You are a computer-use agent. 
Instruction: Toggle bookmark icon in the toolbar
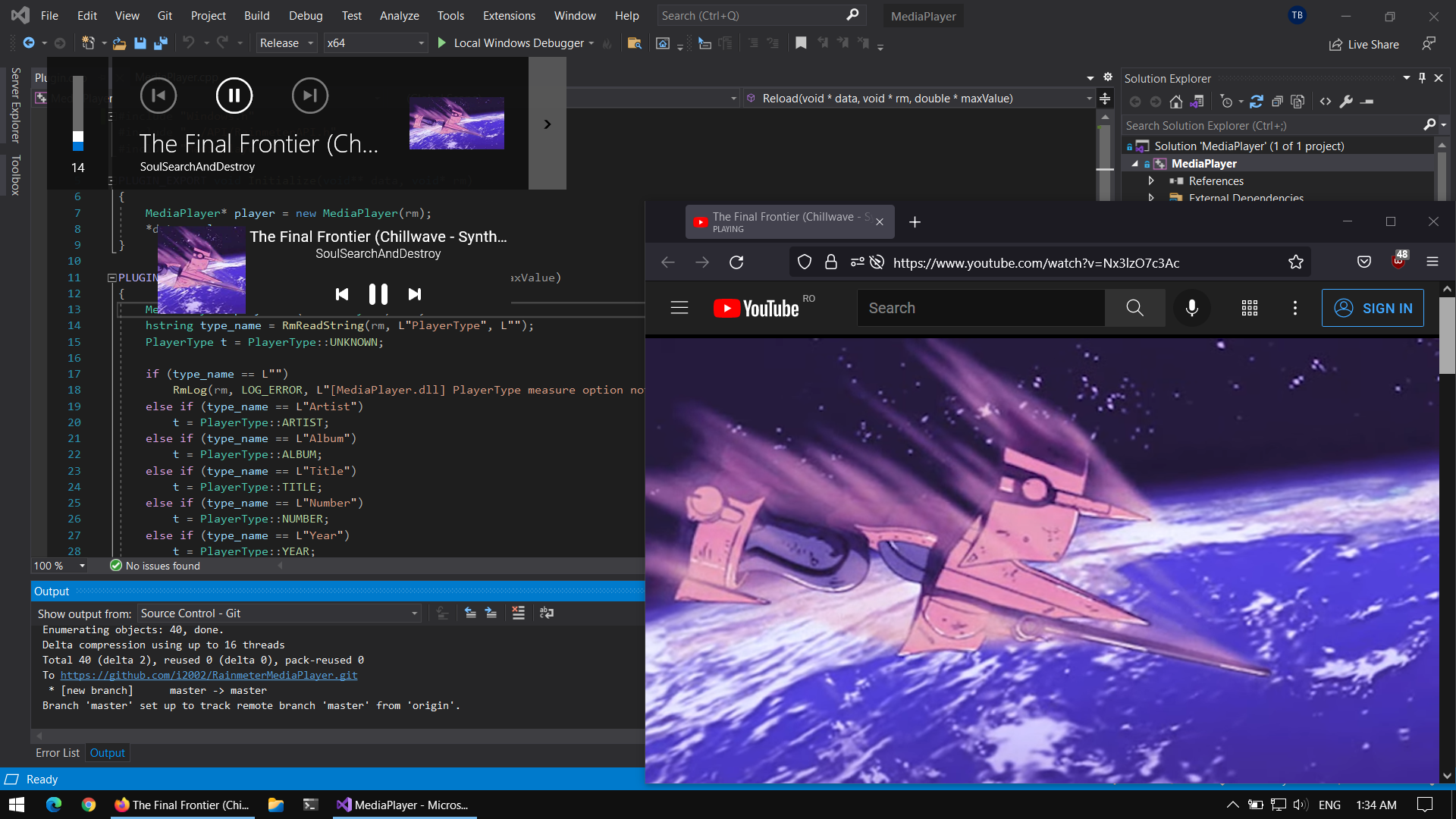(801, 43)
